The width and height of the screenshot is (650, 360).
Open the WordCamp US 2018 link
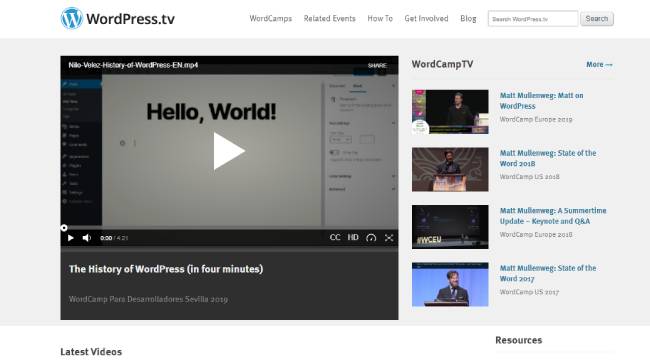tap(529, 177)
